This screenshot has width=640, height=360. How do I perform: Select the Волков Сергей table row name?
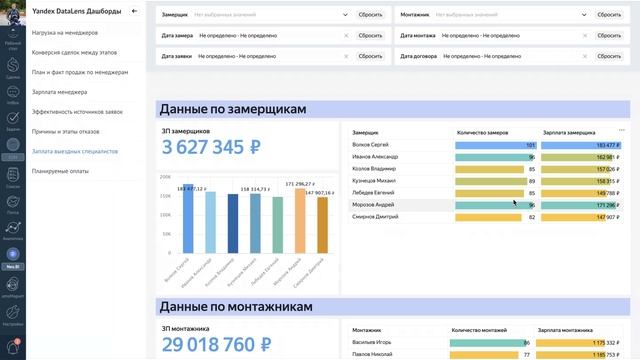pos(370,145)
